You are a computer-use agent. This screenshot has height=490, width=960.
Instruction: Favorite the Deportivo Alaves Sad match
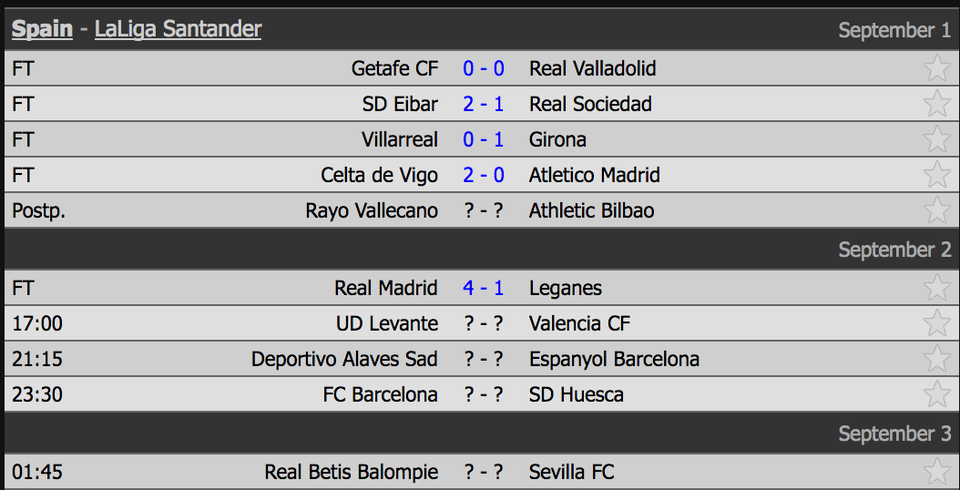tap(936, 358)
